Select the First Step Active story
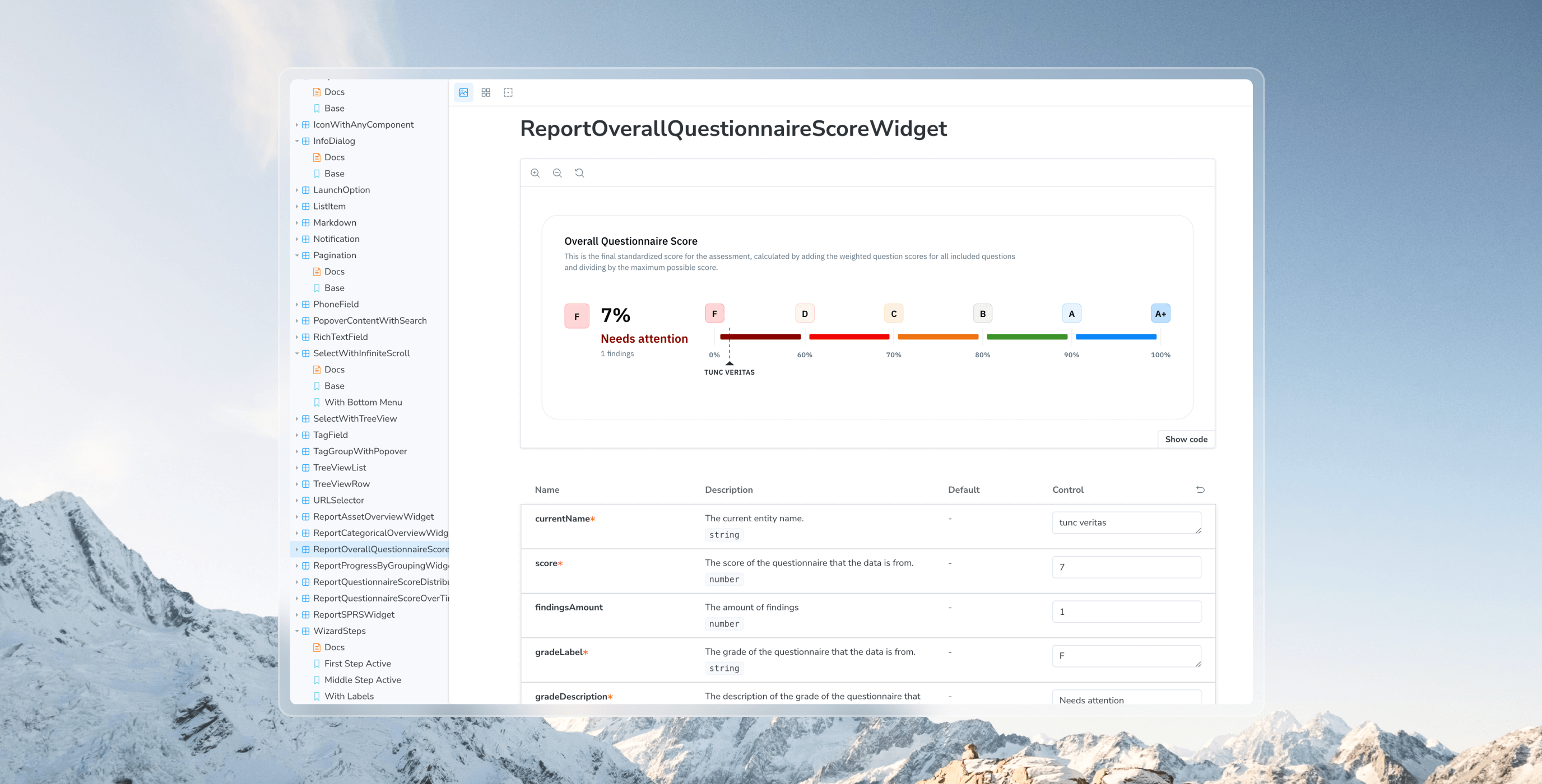This screenshot has height=784, width=1542. pyautogui.click(x=357, y=663)
